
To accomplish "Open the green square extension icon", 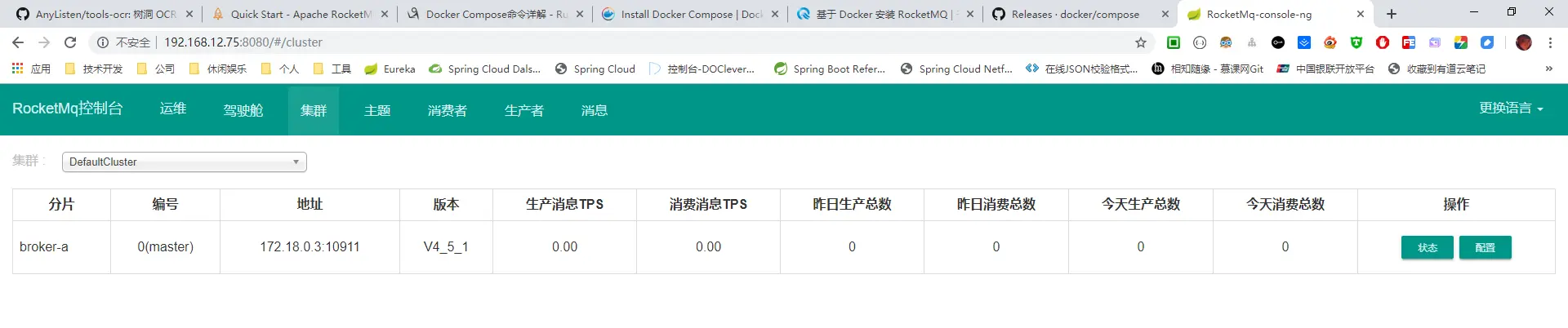I will (1174, 42).
